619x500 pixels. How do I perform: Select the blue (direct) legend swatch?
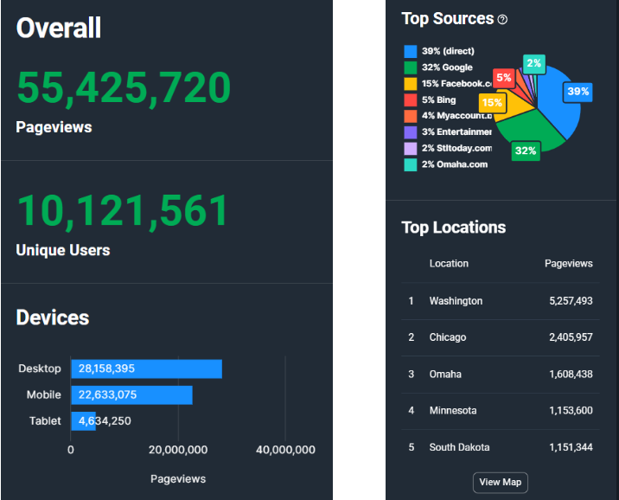click(410, 51)
